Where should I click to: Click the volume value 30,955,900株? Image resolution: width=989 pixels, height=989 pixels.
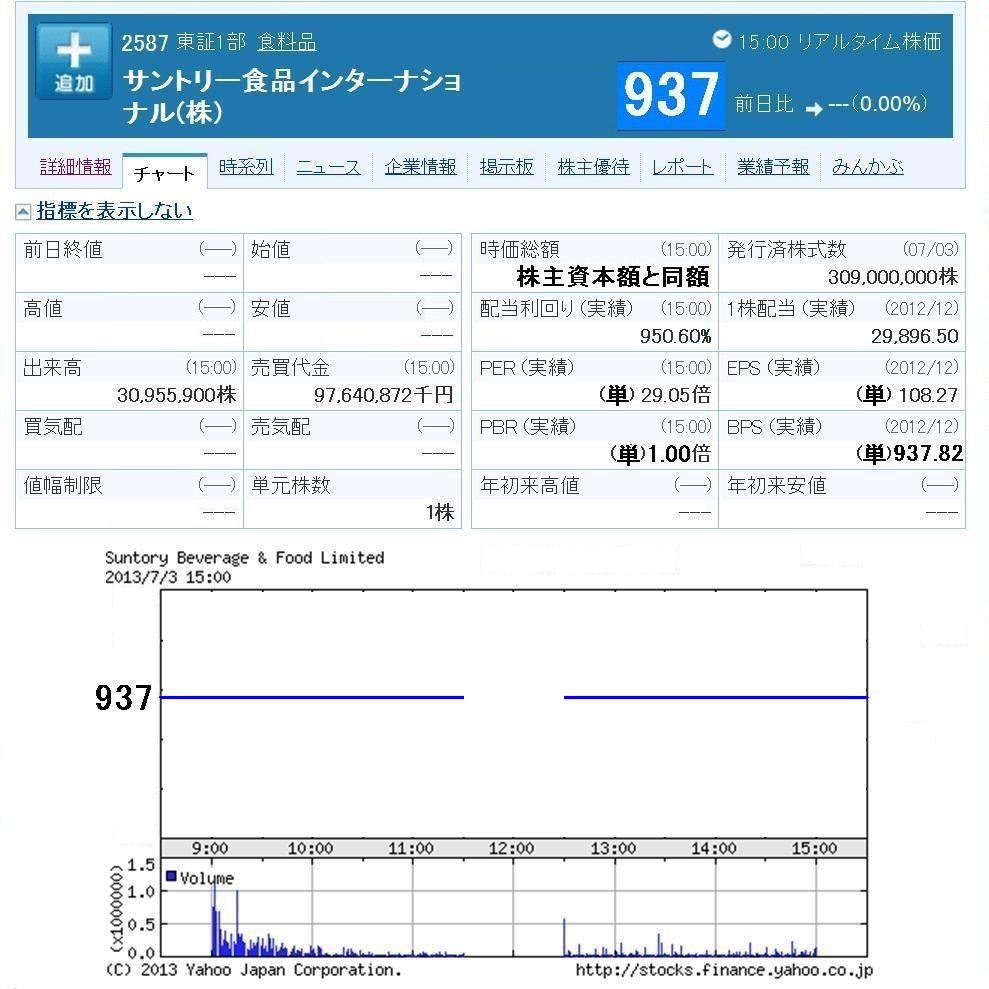click(x=177, y=395)
